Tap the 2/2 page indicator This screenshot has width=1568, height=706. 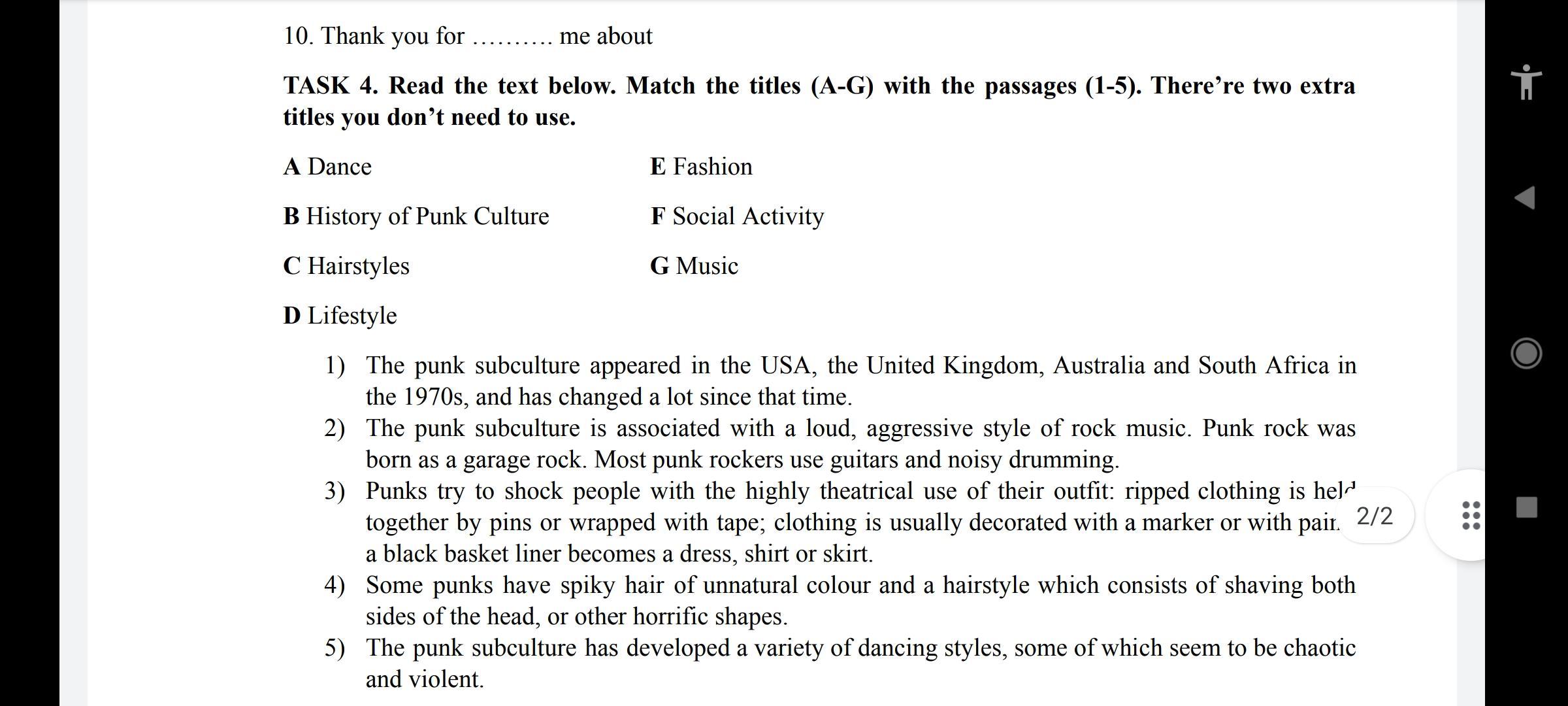(x=1375, y=516)
